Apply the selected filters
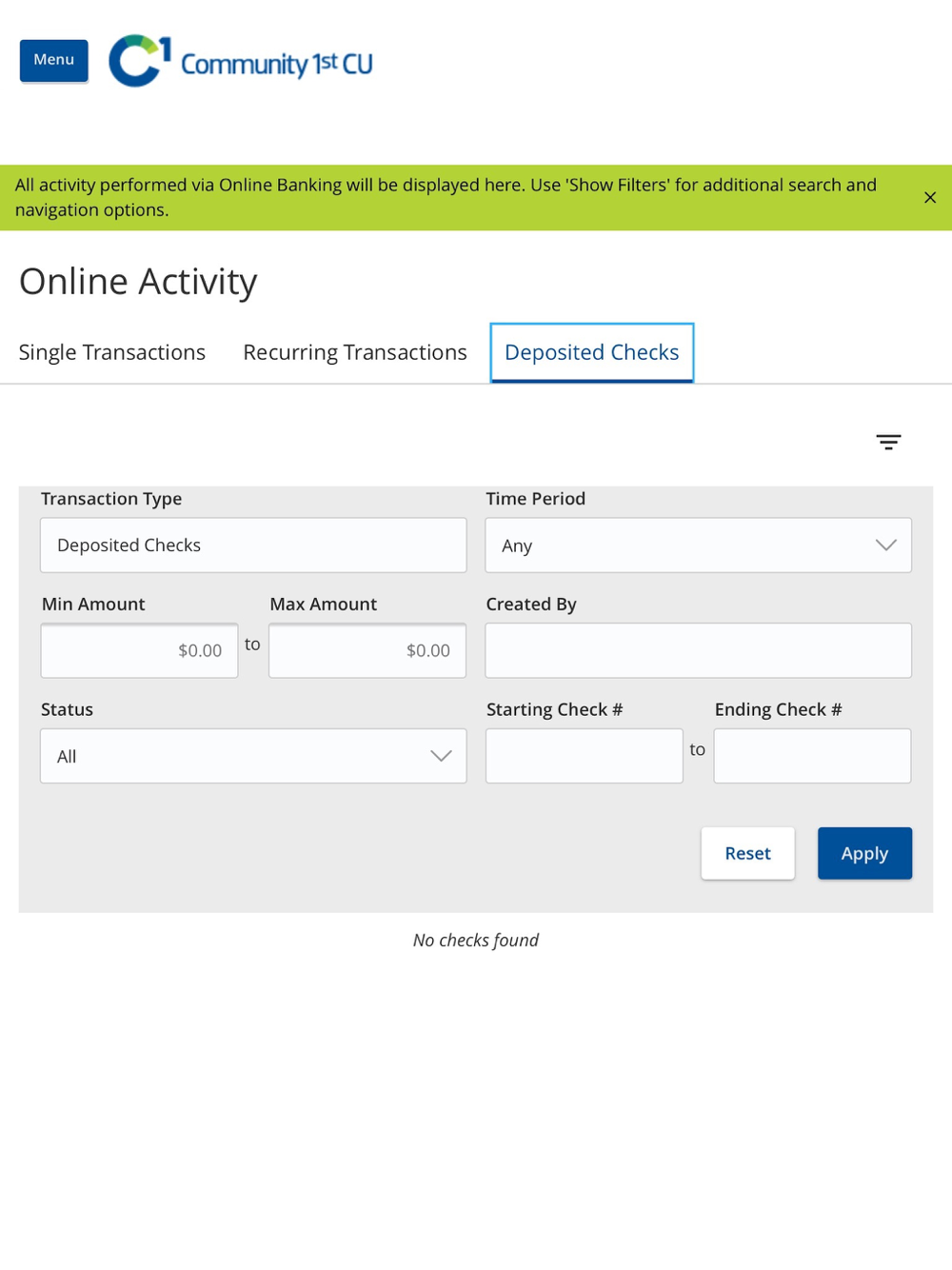The height and width of the screenshot is (1270, 952). 864,853
